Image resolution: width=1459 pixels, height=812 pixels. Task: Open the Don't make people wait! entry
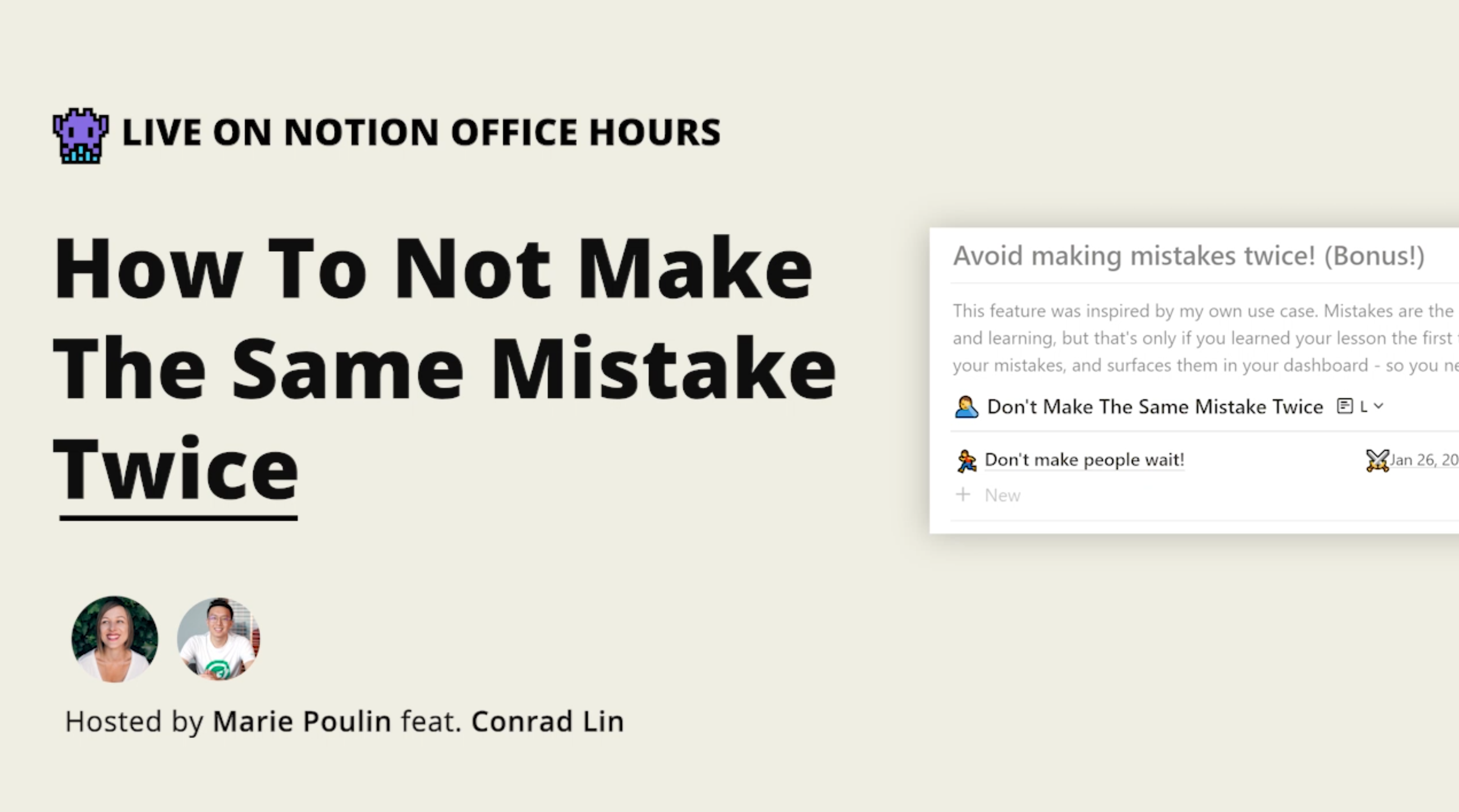click(1084, 460)
